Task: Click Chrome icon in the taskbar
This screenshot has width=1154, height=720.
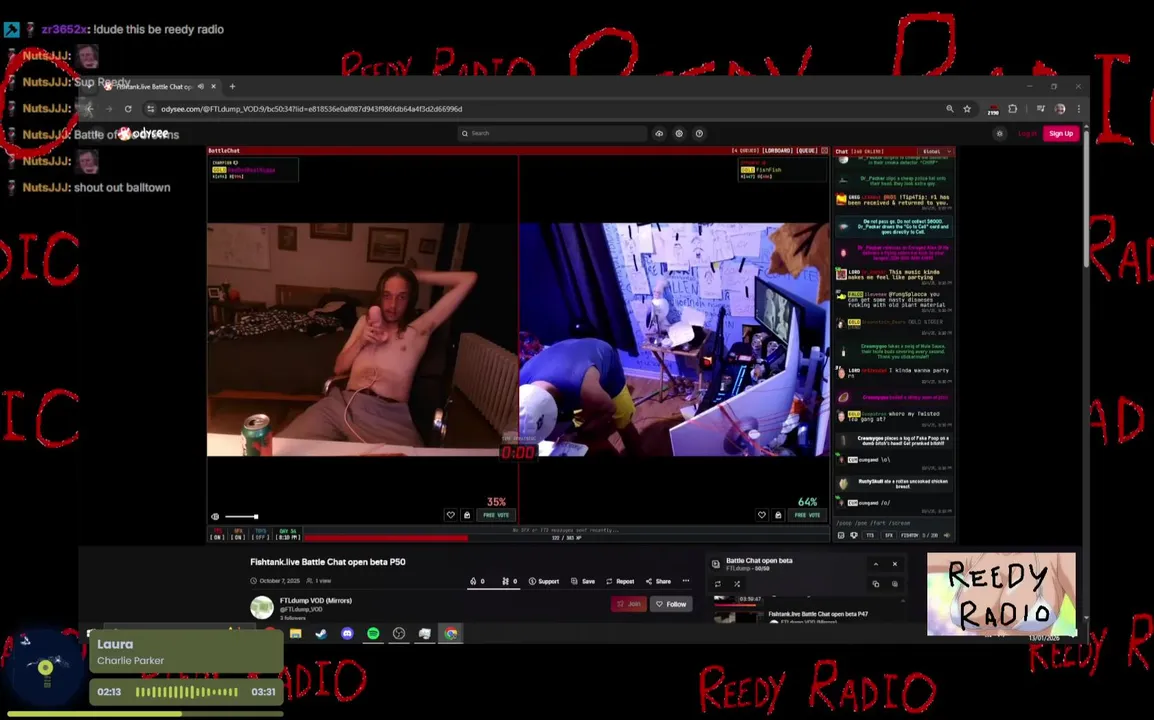Action: coord(451,634)
